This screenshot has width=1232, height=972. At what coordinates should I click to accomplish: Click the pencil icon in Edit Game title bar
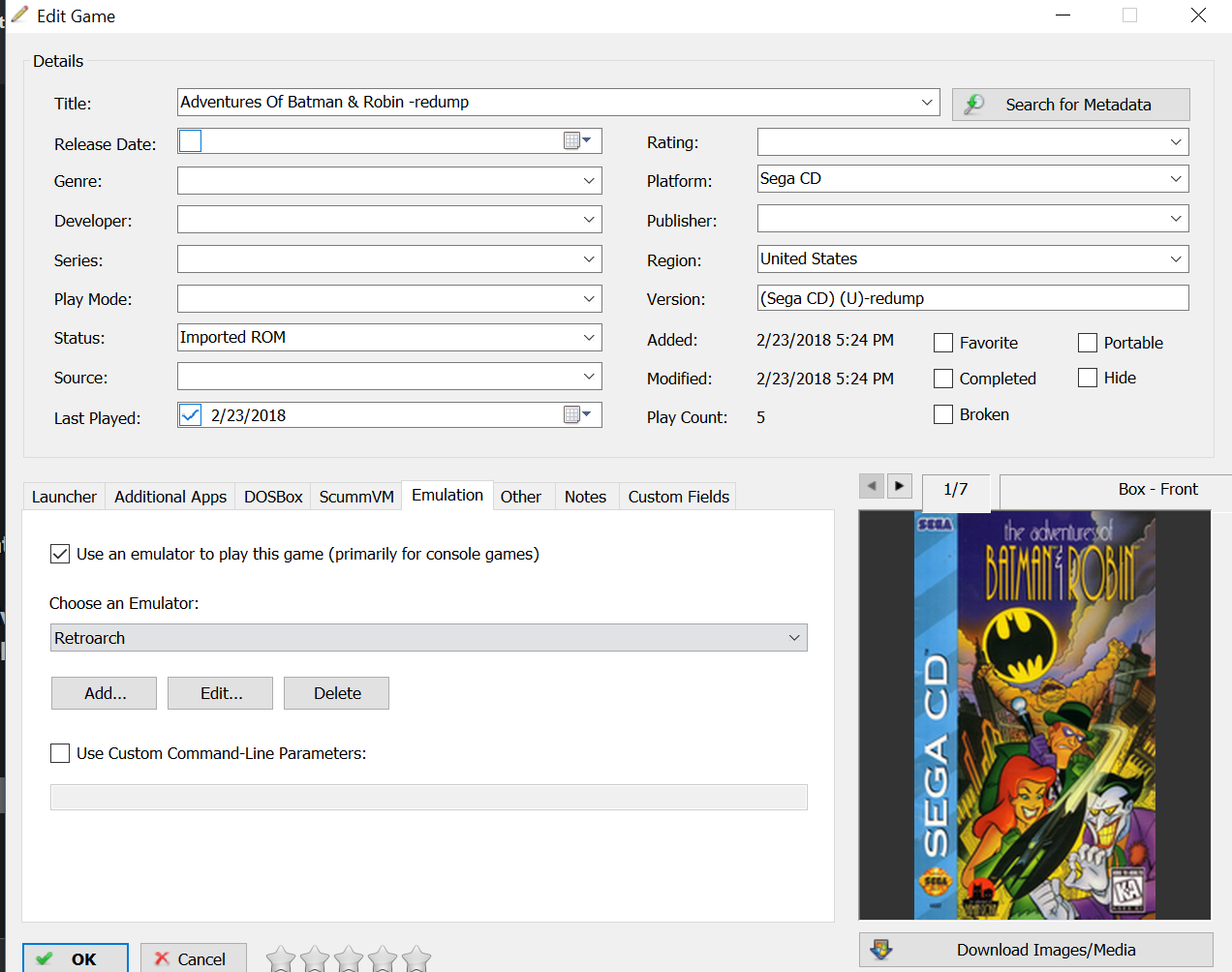click(19, 15)
